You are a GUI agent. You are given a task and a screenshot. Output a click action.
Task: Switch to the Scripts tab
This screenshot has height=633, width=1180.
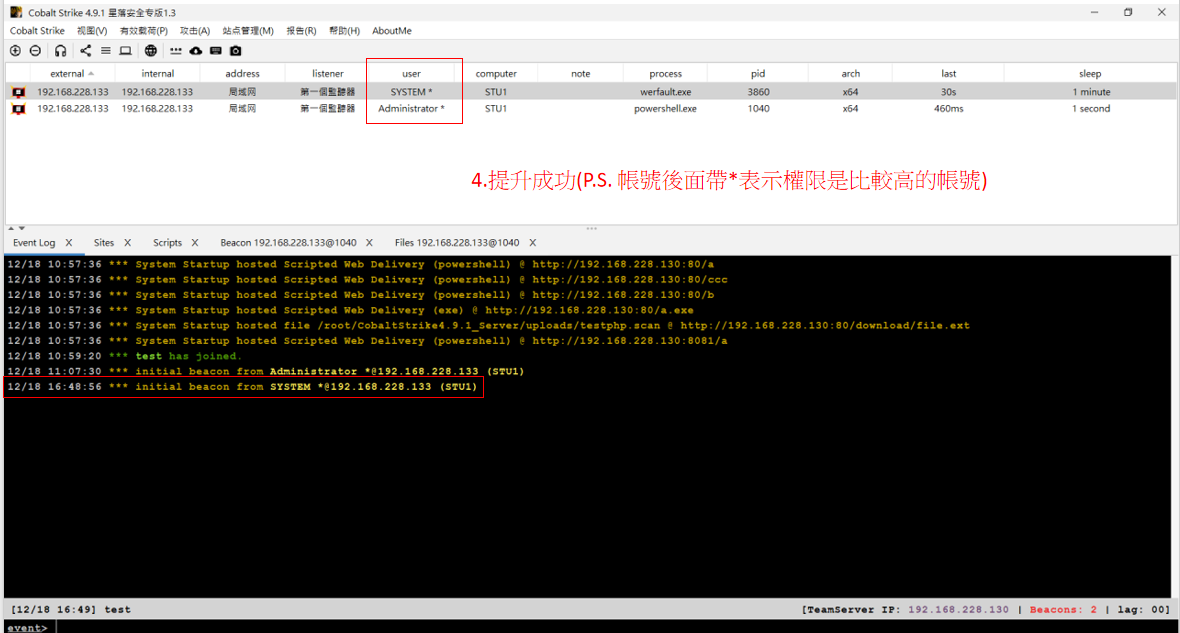tap(167, 242)
